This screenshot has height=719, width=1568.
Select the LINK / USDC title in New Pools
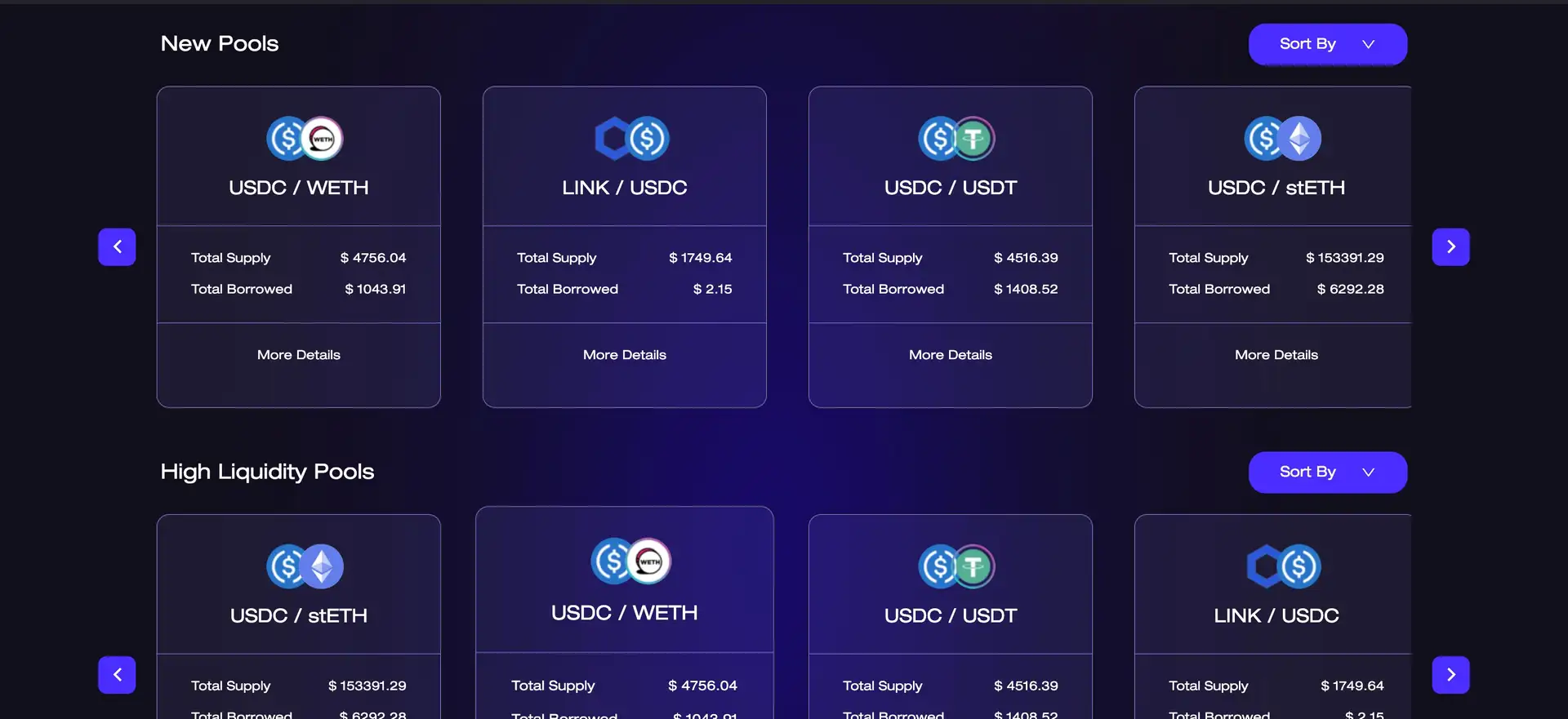[x=624, y=188]
